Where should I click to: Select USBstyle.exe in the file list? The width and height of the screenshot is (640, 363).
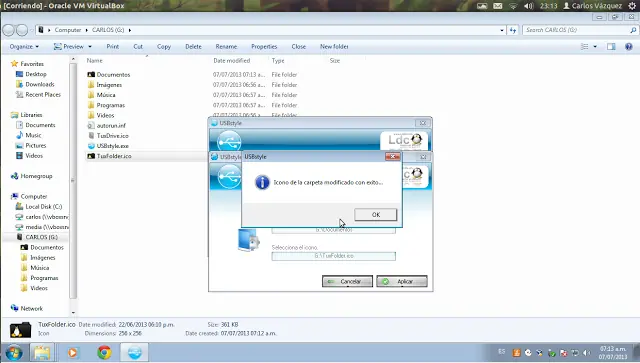[112, 146]
